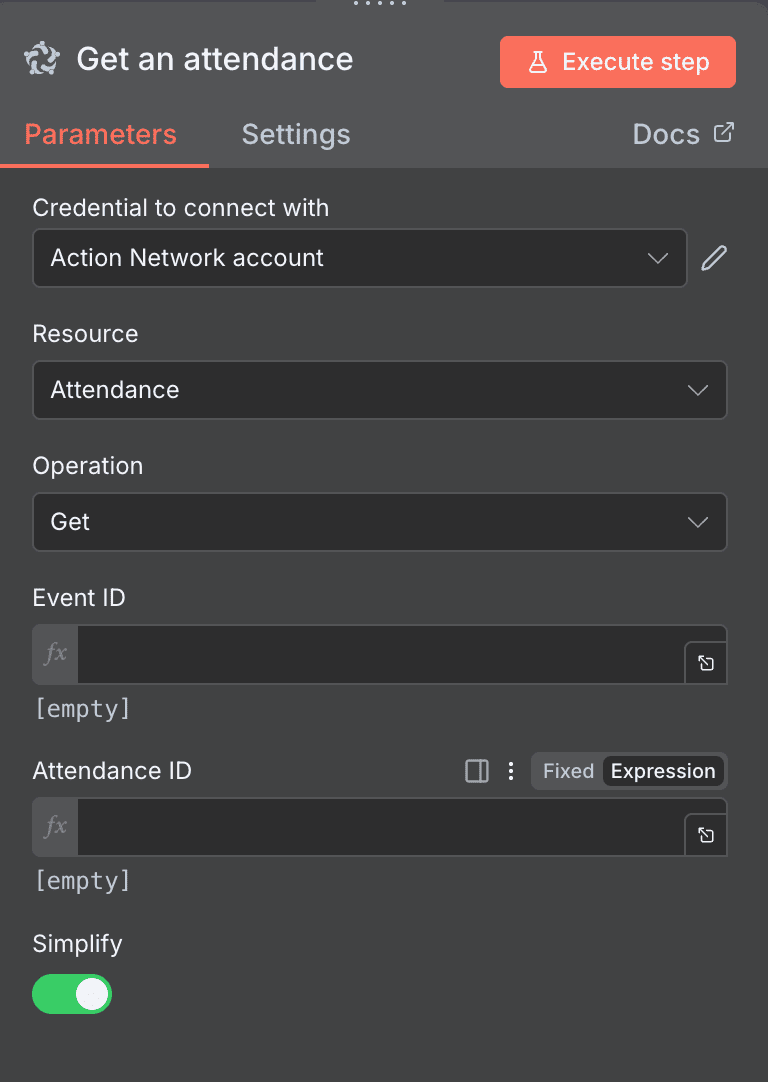Open the three-dot options menu for Attendance ID
The image size is (768, 1082).
click(511, 771)
